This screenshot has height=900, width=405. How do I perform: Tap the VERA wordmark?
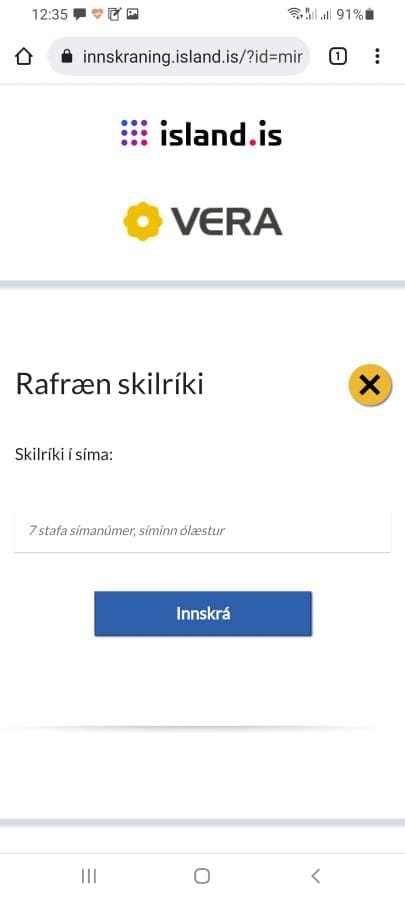point(227,222)
